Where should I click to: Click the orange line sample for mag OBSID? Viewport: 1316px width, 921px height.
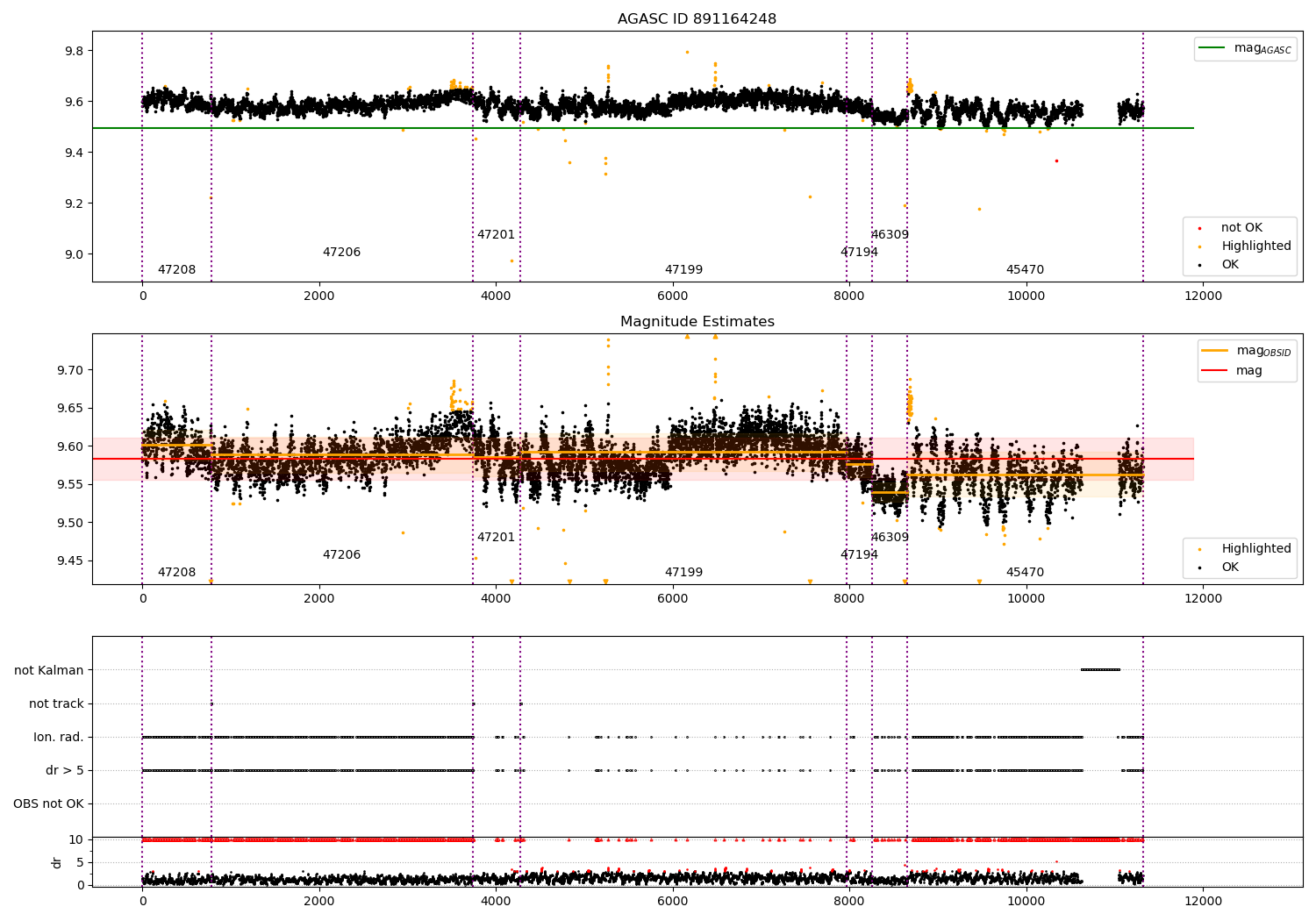coord(1214,351)
